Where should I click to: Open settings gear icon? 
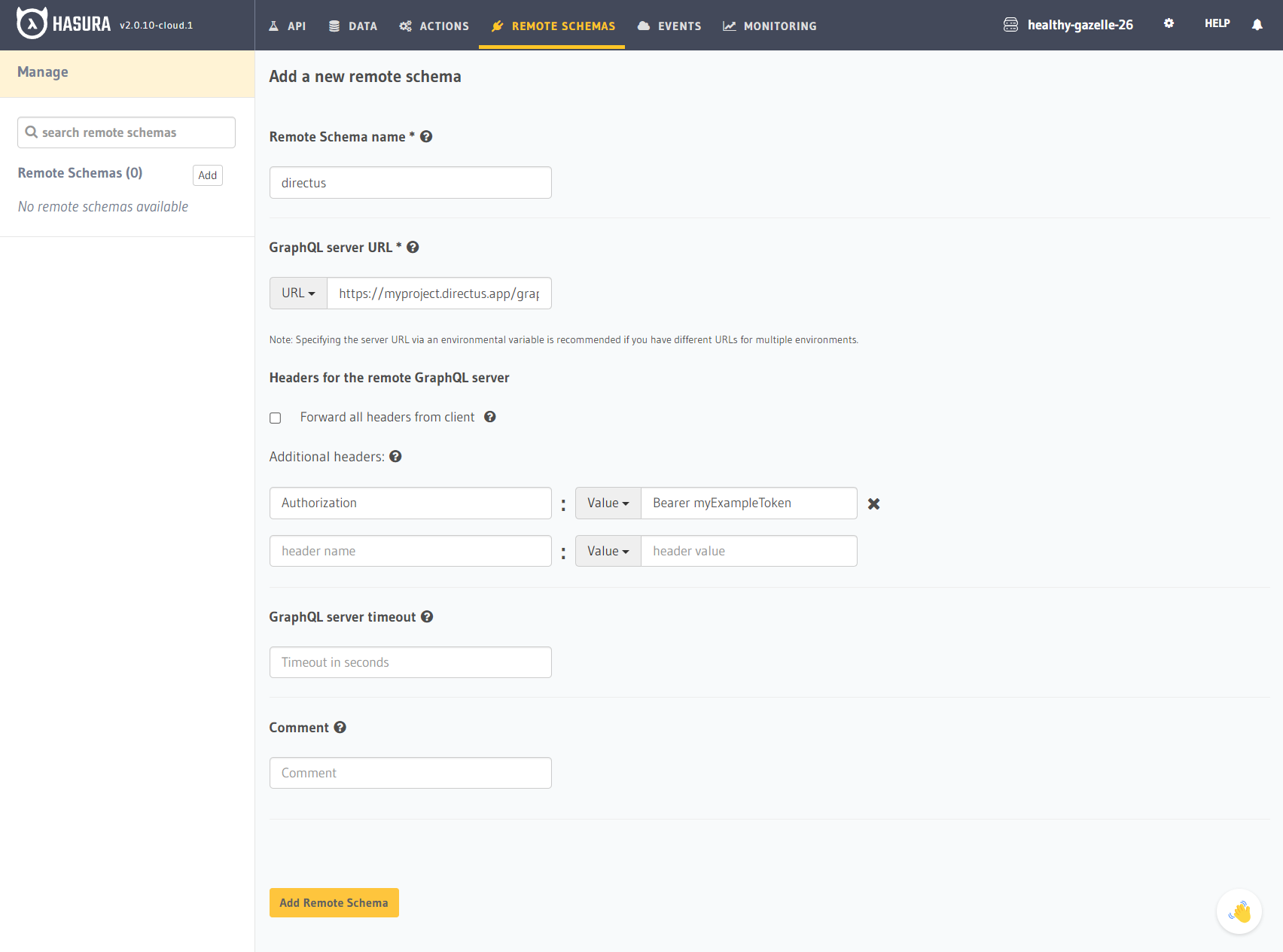pyautogui.click(x=1169, y=23)
